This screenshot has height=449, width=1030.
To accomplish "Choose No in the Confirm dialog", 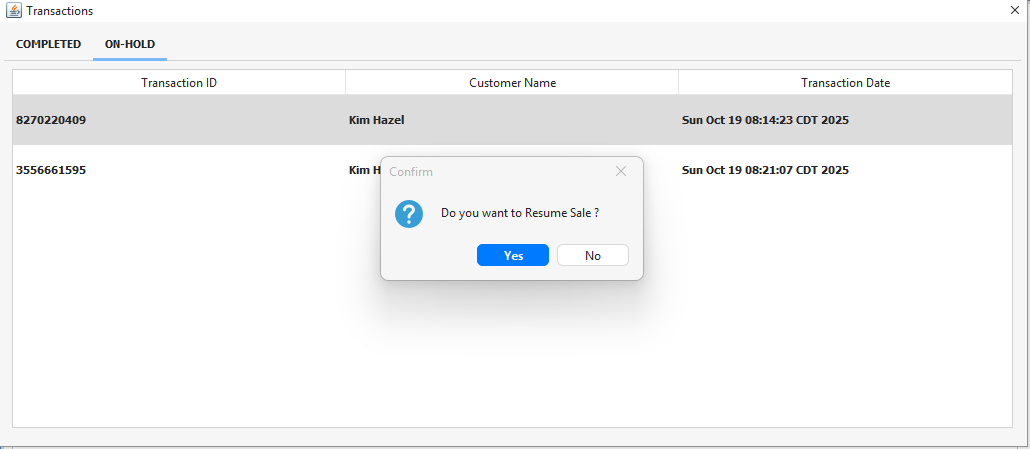I will point(592,255).
